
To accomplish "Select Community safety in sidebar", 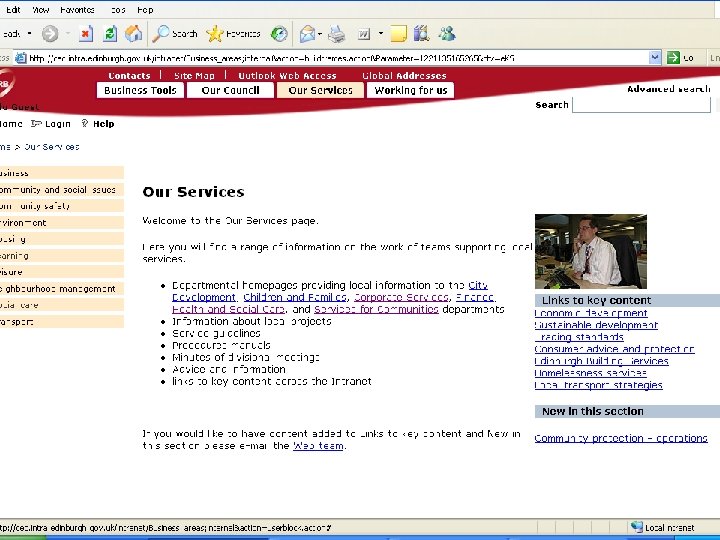I will pos(62,206).
